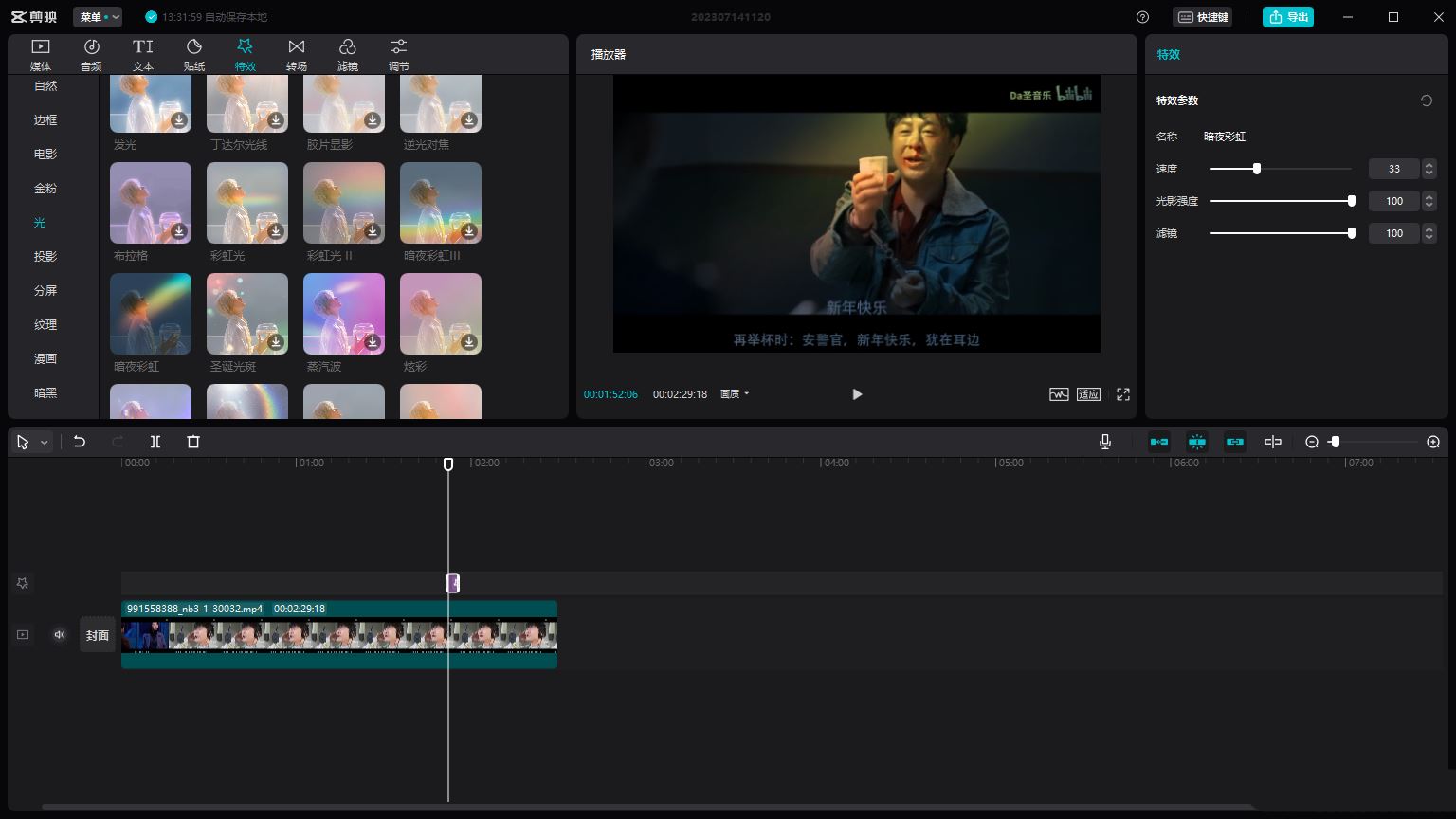Screen dimensions: 1456x819
Task: Open the 滤镜 filters tab
Action: click(348, 55)
